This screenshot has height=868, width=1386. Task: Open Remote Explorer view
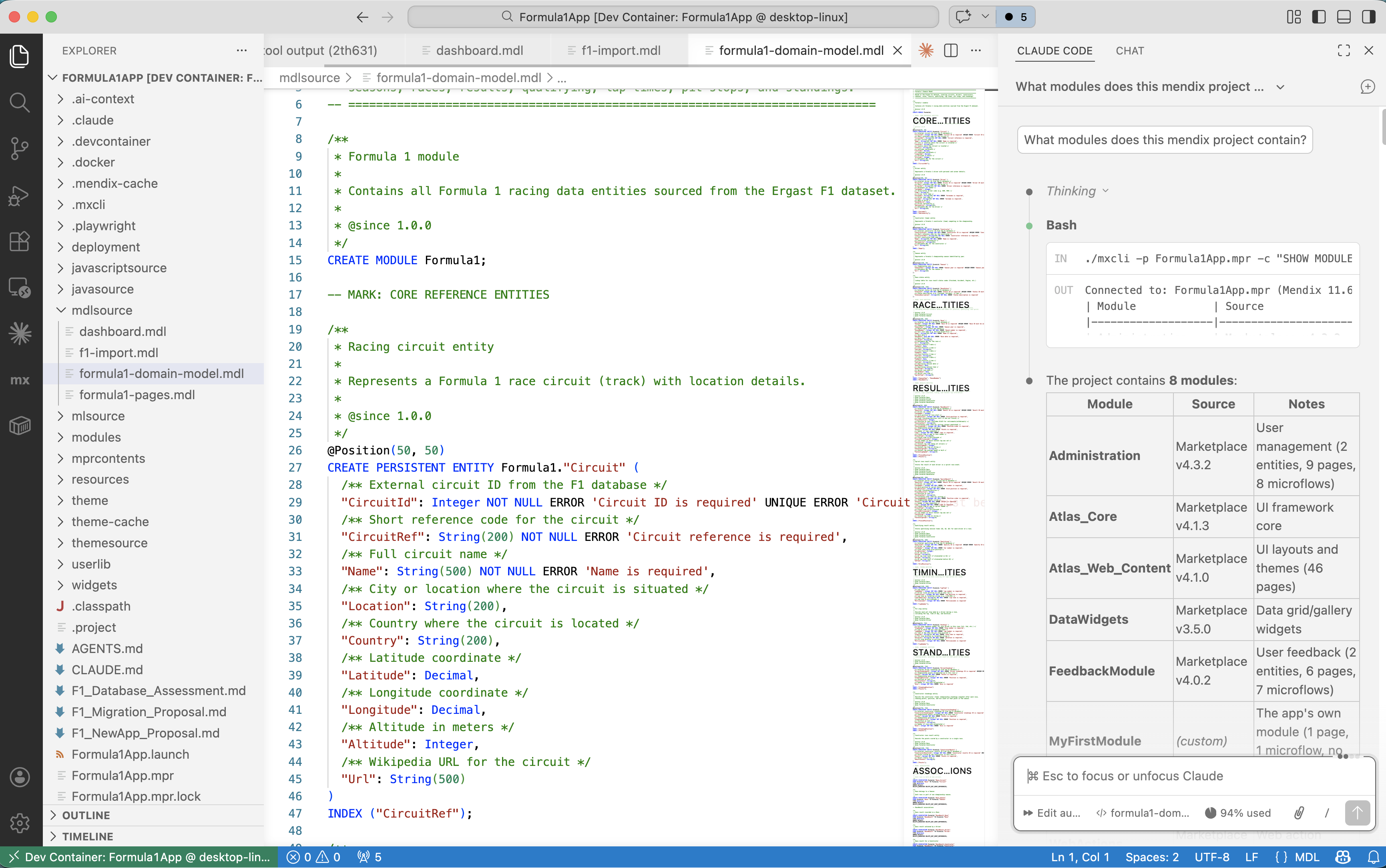tap(20, 287)
